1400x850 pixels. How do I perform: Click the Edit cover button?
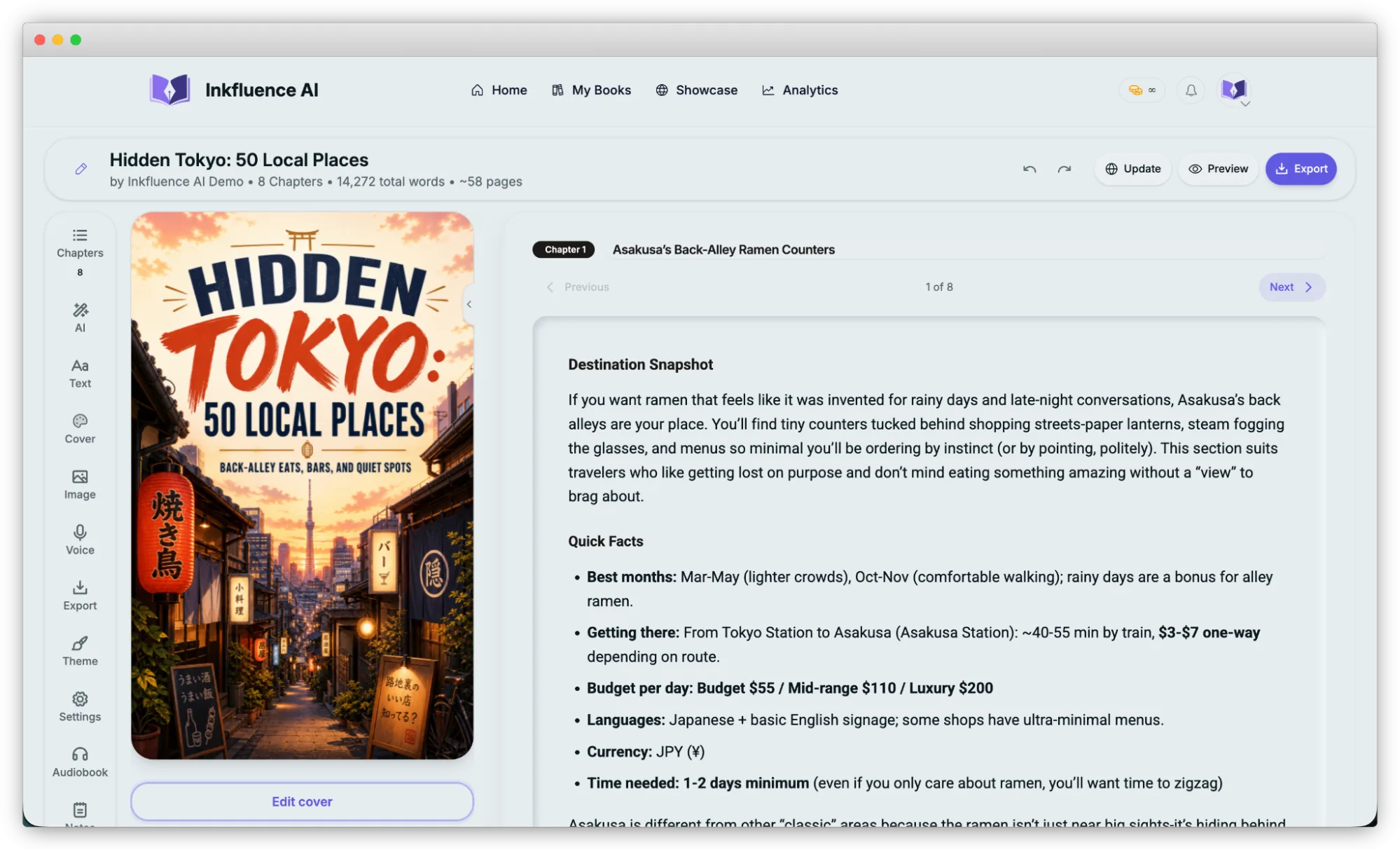pos(302,801)
